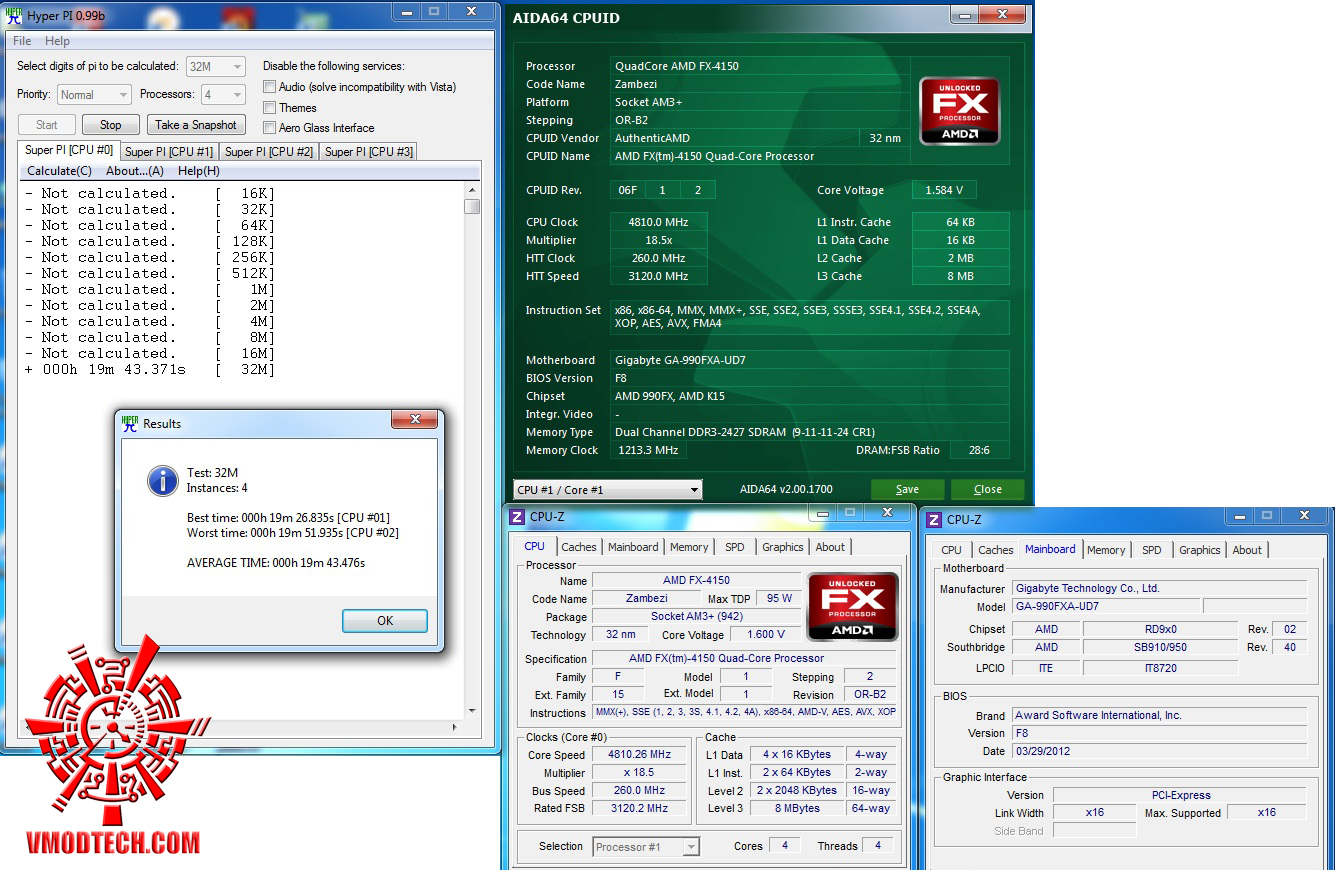Click the Results dialog title icon
Image resolution: width=1335 pixels, height=870 pixels.
[x=130, y=423]
